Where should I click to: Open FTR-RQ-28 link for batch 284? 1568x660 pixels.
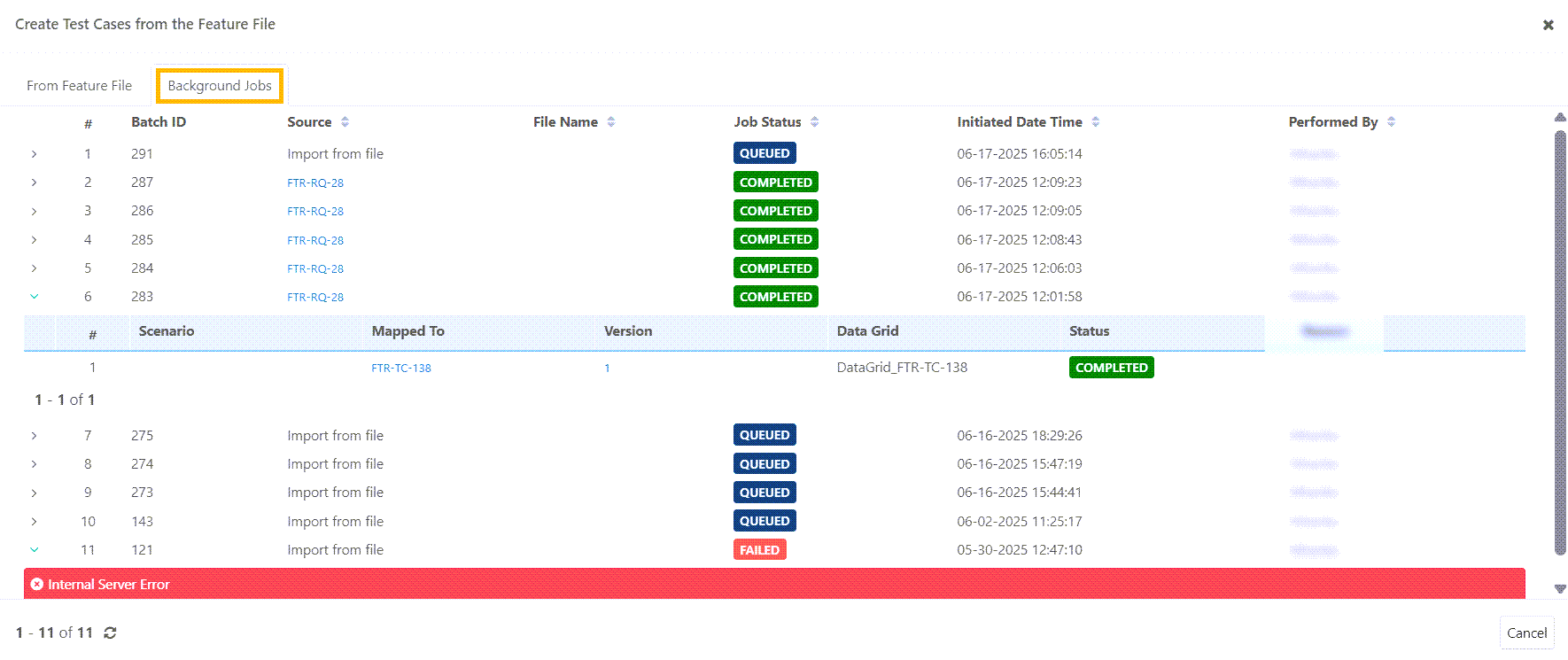(315, 268)
